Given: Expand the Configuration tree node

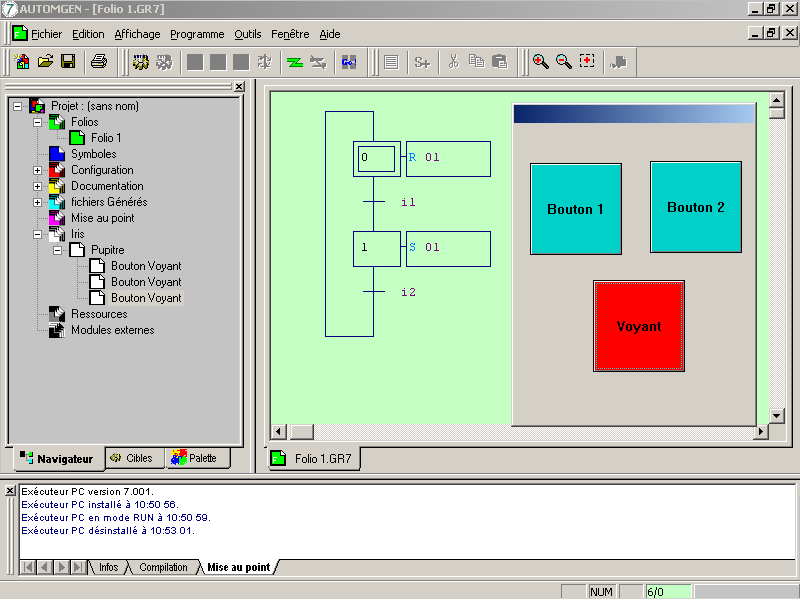Looking at the screenshot, I should click(38, 170).
